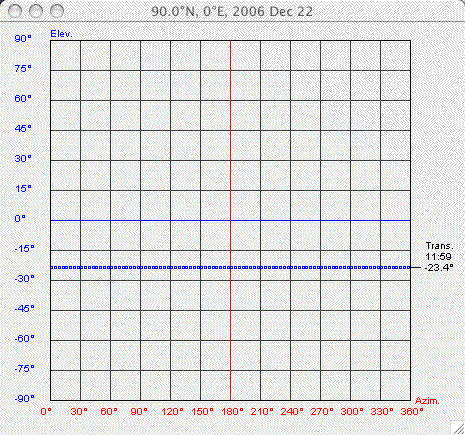Click the -45° elevation tick label
Screen dimensions: 465x435
pos(25,308)
